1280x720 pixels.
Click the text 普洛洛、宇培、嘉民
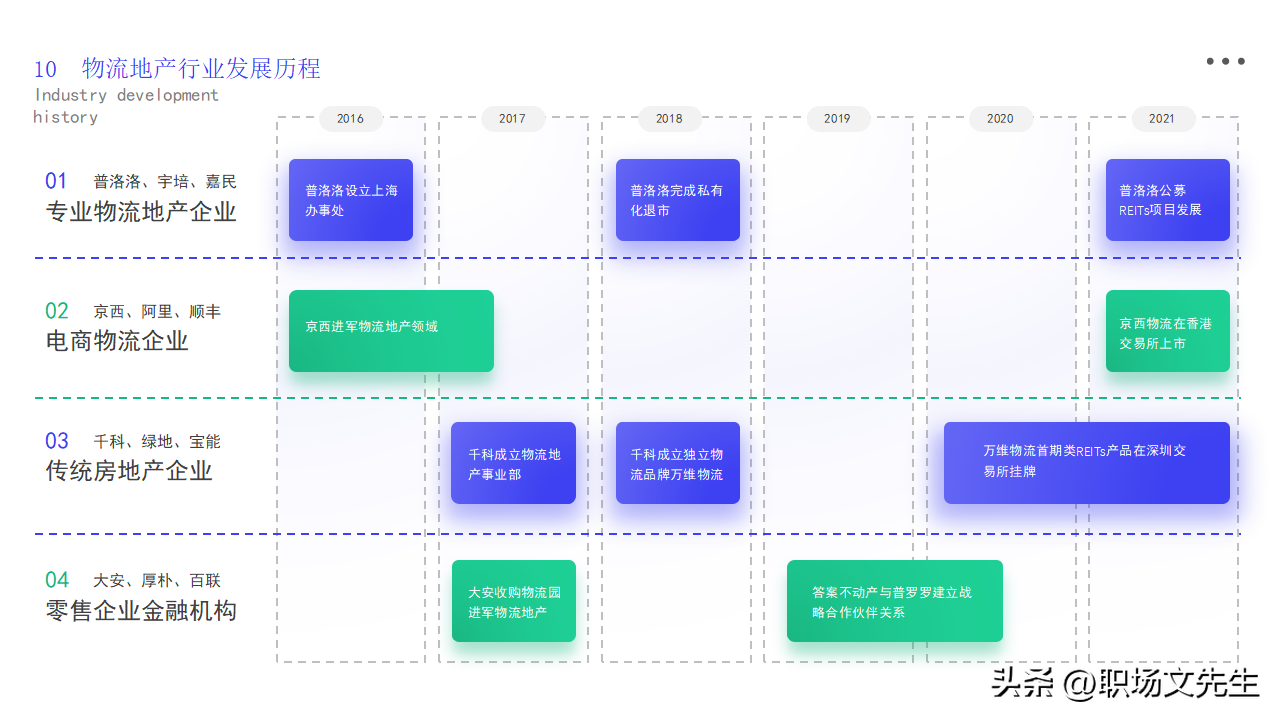[x=165, y=182]
